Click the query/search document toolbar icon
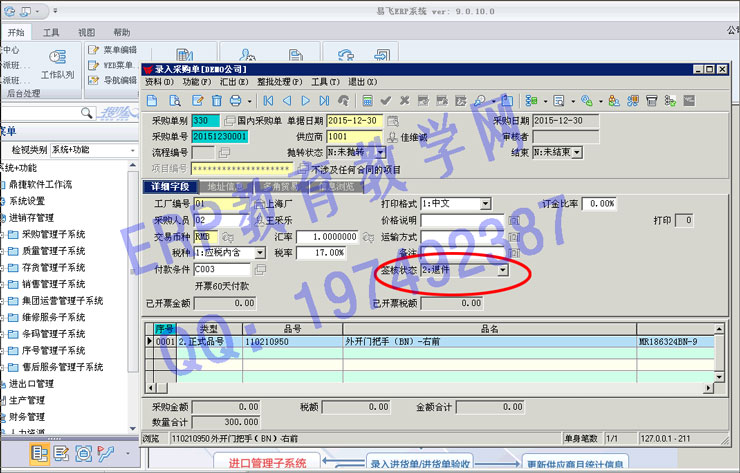 pos(175,101)
